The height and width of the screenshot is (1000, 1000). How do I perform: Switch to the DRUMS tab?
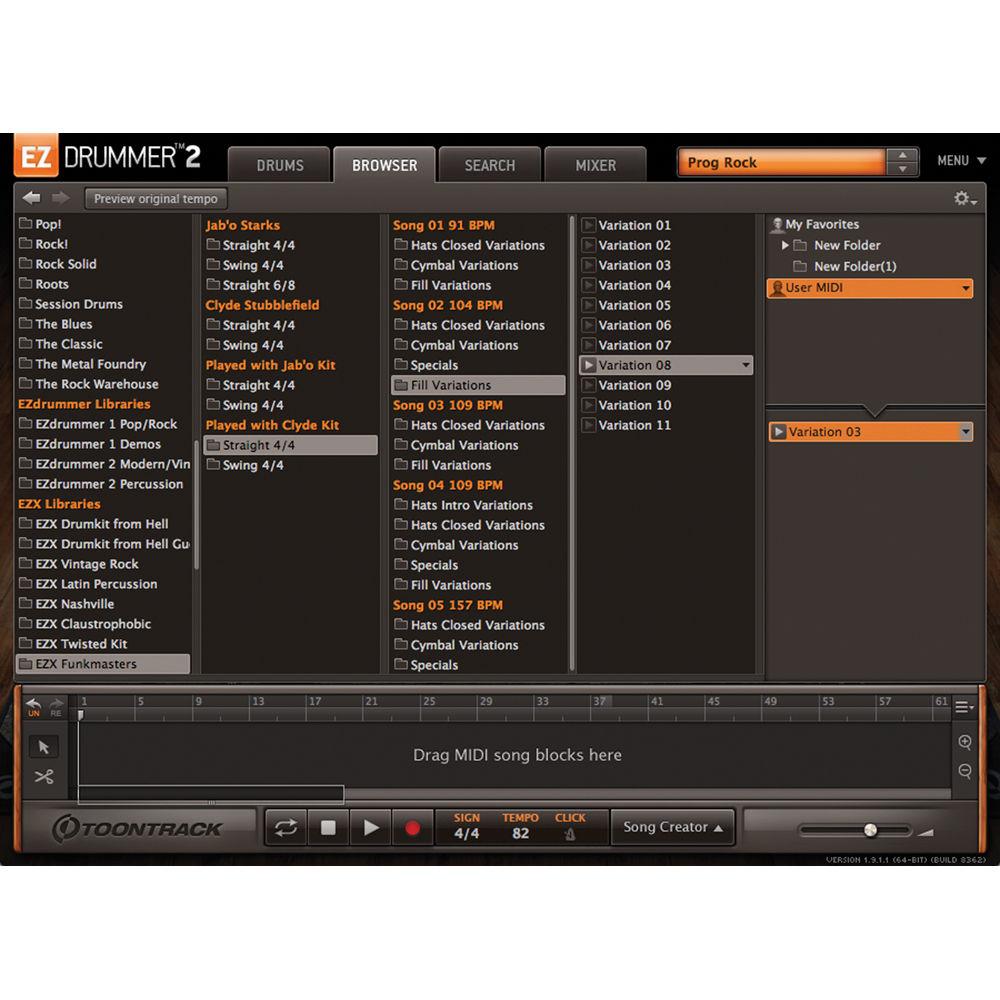tap(279, 165)
